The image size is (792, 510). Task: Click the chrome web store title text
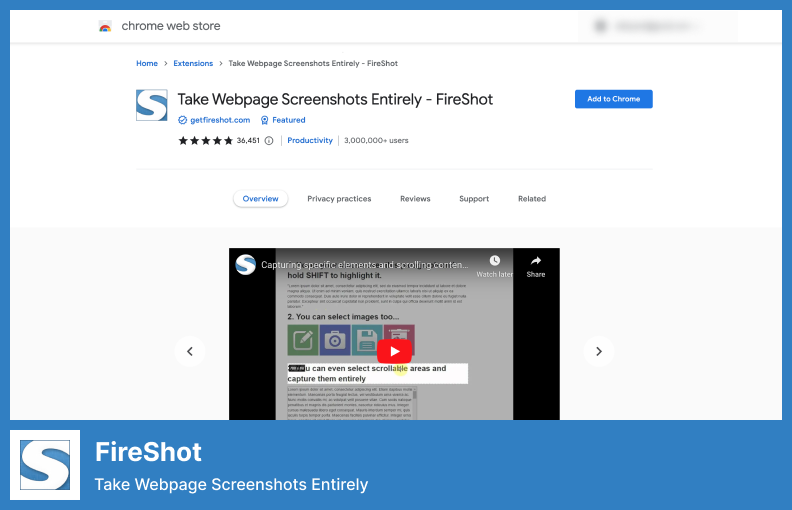(x=171, y=26)
